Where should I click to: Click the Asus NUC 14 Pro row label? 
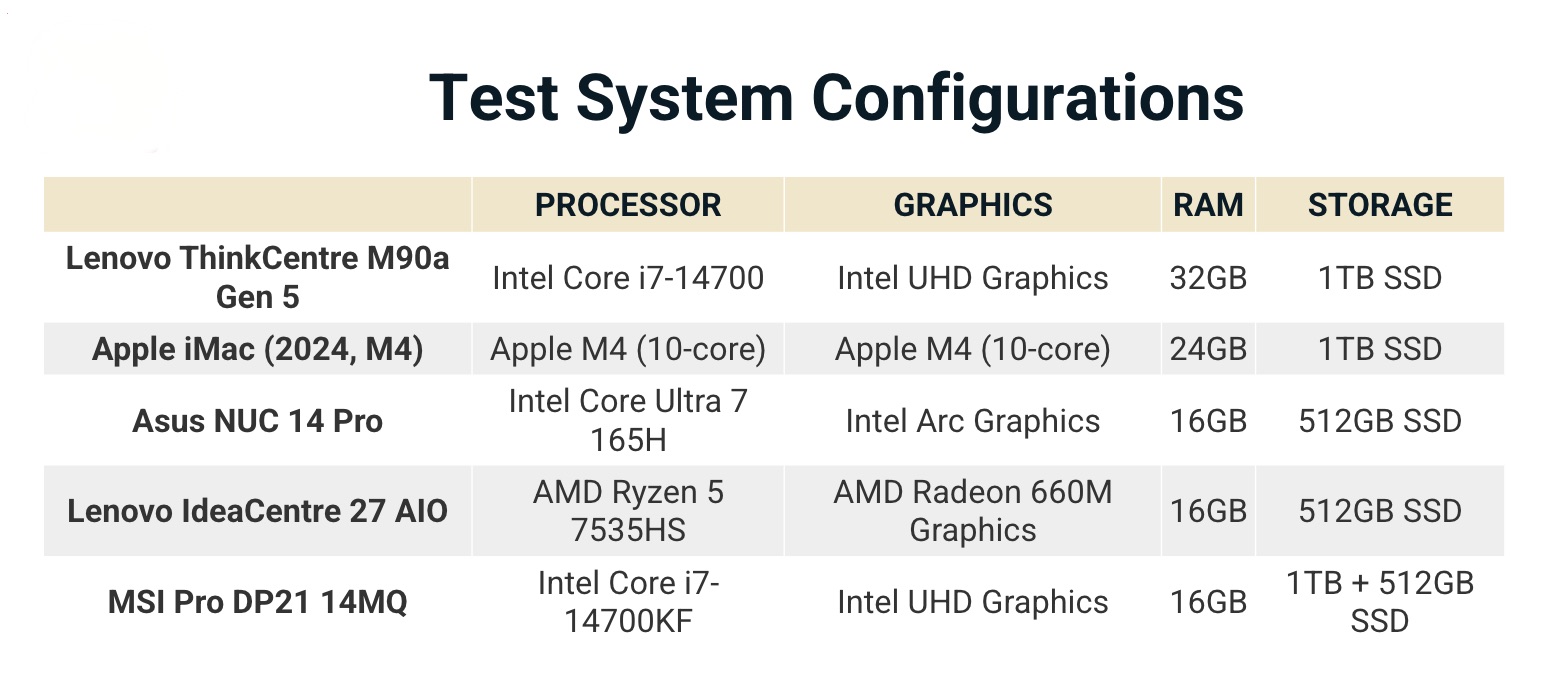258,421
